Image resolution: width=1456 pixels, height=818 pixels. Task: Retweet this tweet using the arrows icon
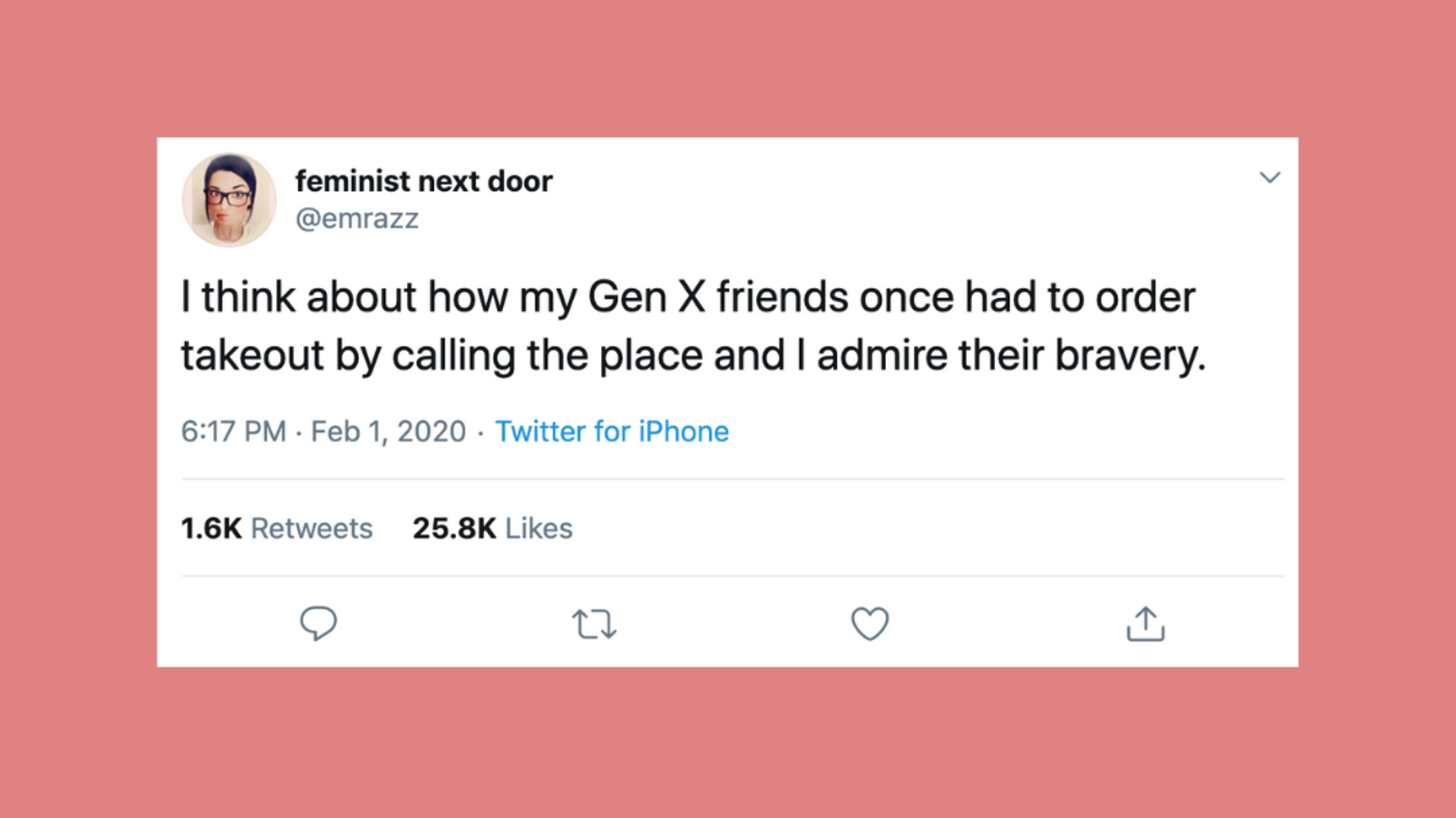594,624
